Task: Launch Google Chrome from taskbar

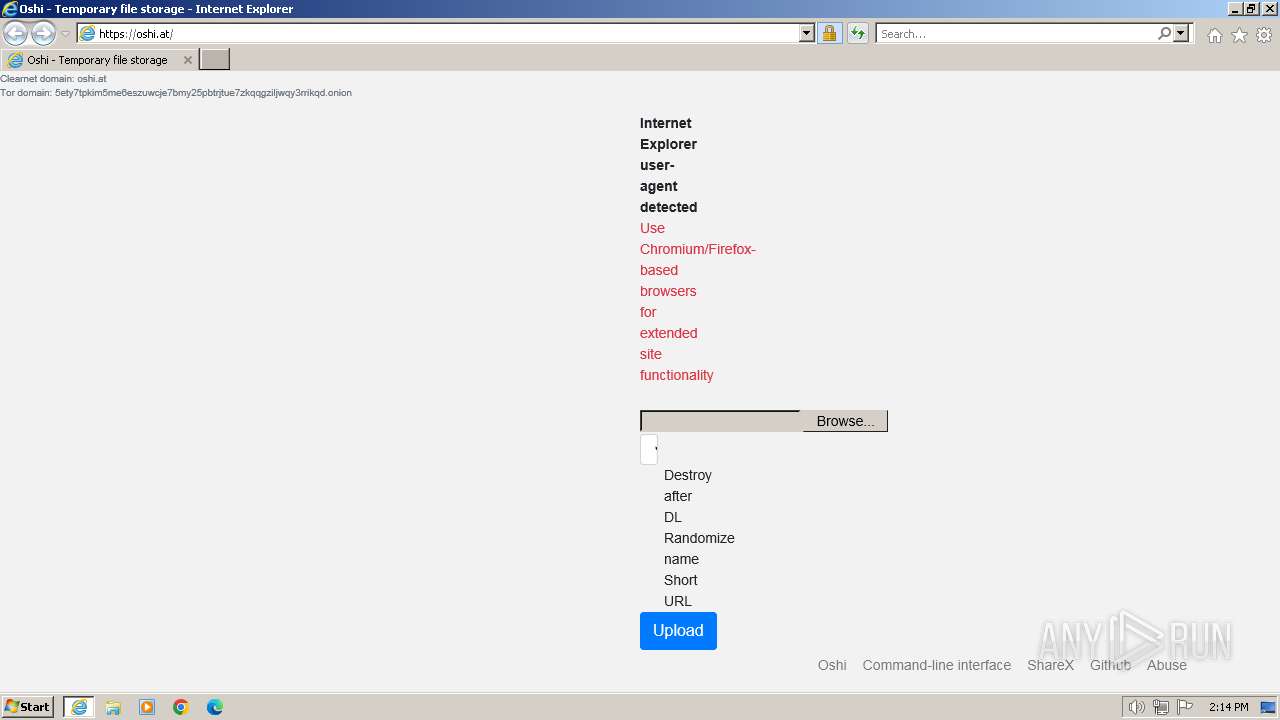Action: tap(181, 707)
